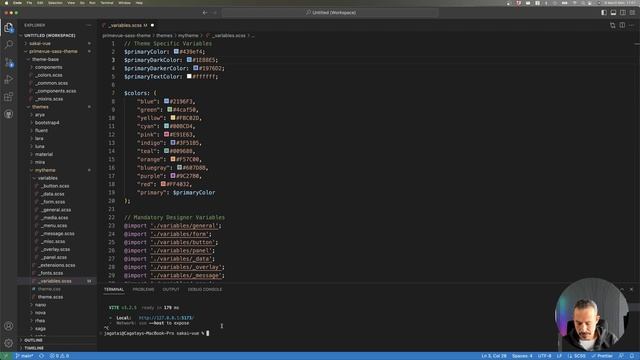Open _colors.scss file in explorer
Screen dimensions: 640x360
point(49,75)
